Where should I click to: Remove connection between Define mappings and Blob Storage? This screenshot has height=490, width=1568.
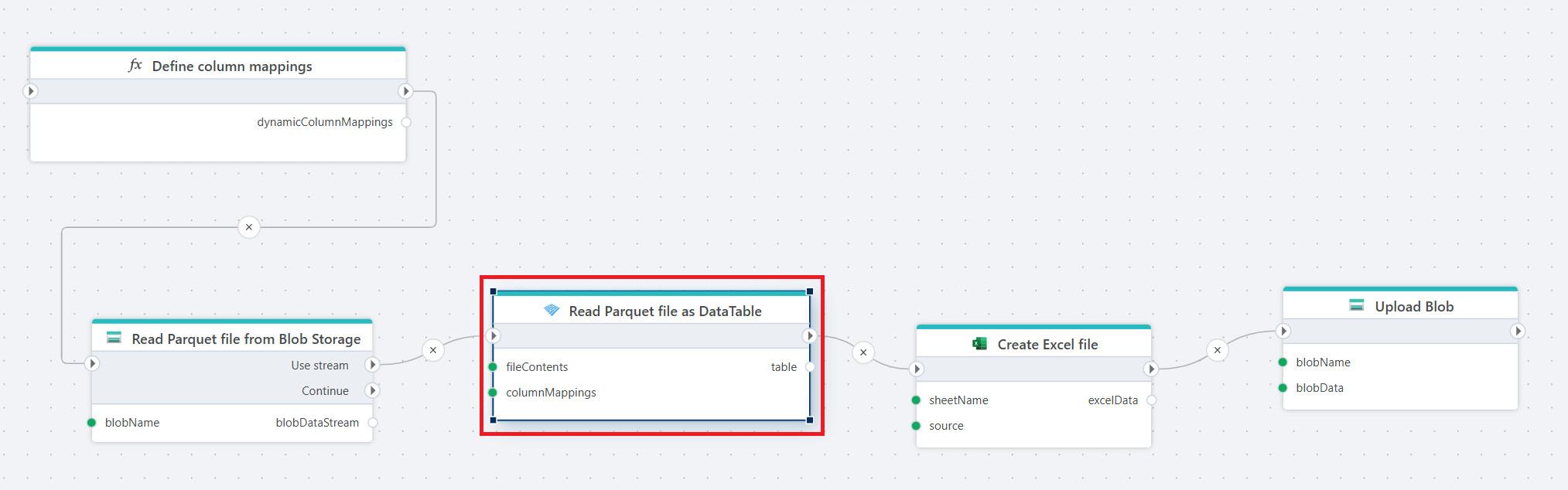tap(248, 227)
